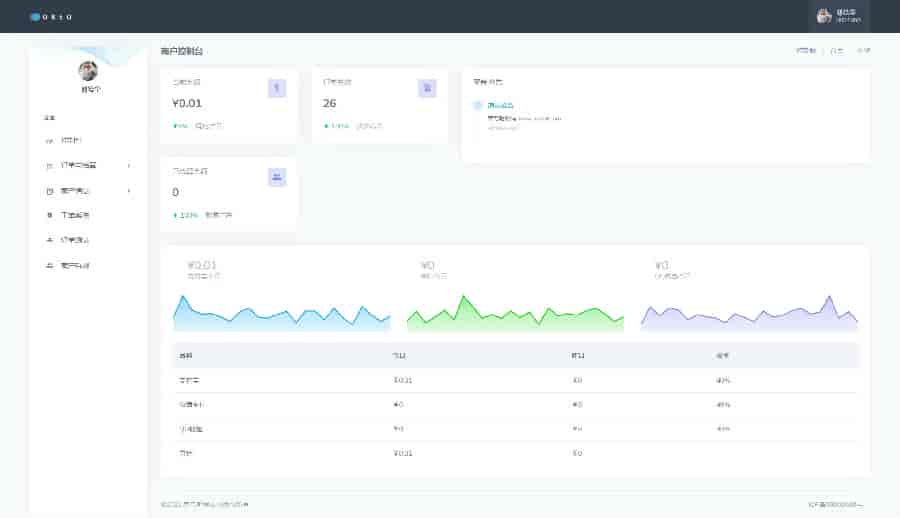Screen dimensions: 900x518
Task: Click the fifth sidebar menu item icon
Action: tap(50, 240)
